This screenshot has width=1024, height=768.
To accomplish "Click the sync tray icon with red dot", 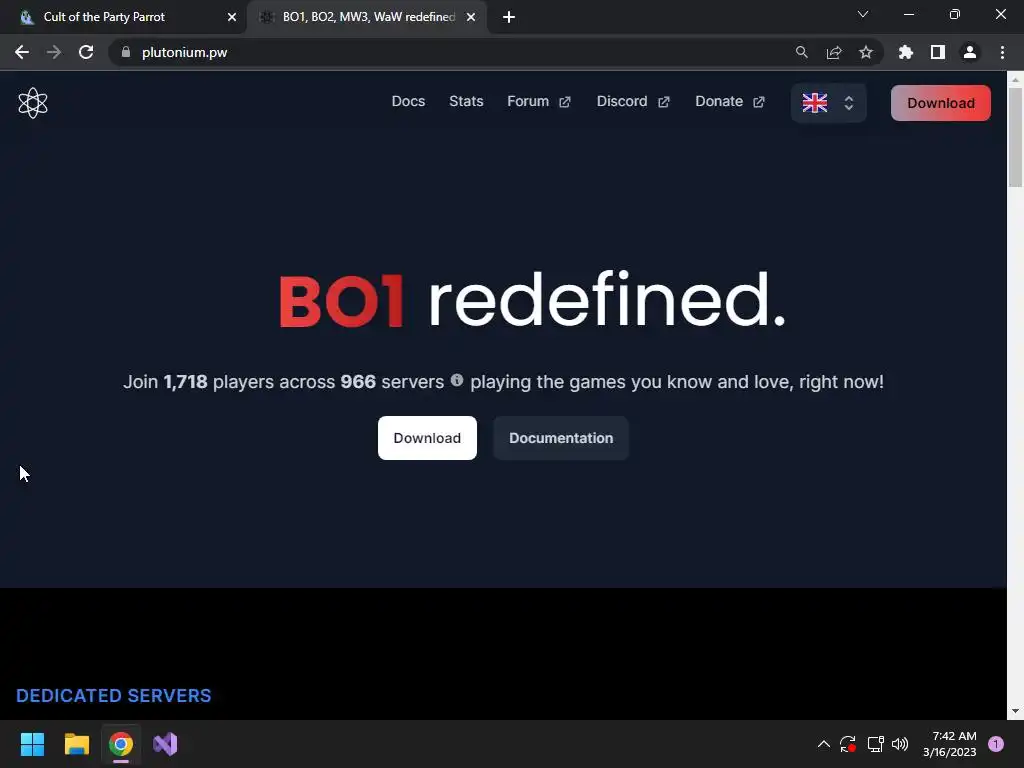I will (x=848, y=744).
